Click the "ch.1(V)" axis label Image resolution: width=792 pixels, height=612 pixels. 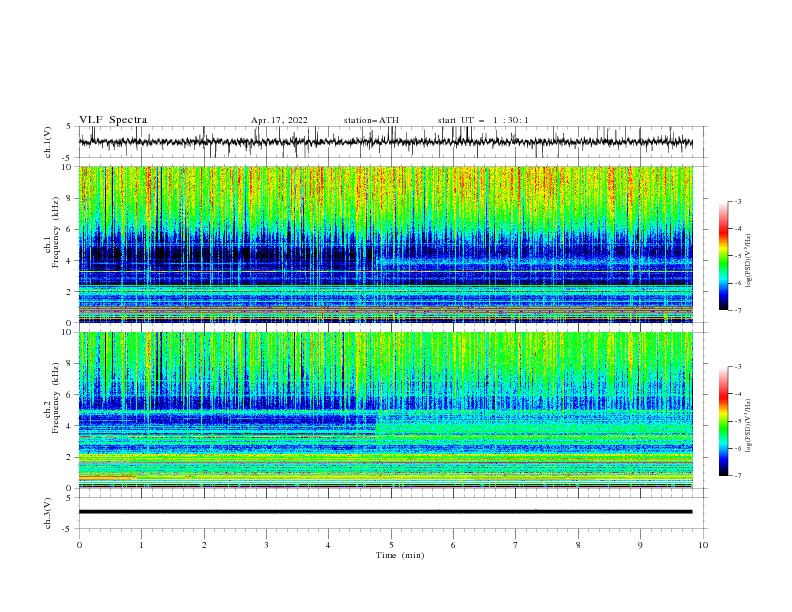point(48,142)
